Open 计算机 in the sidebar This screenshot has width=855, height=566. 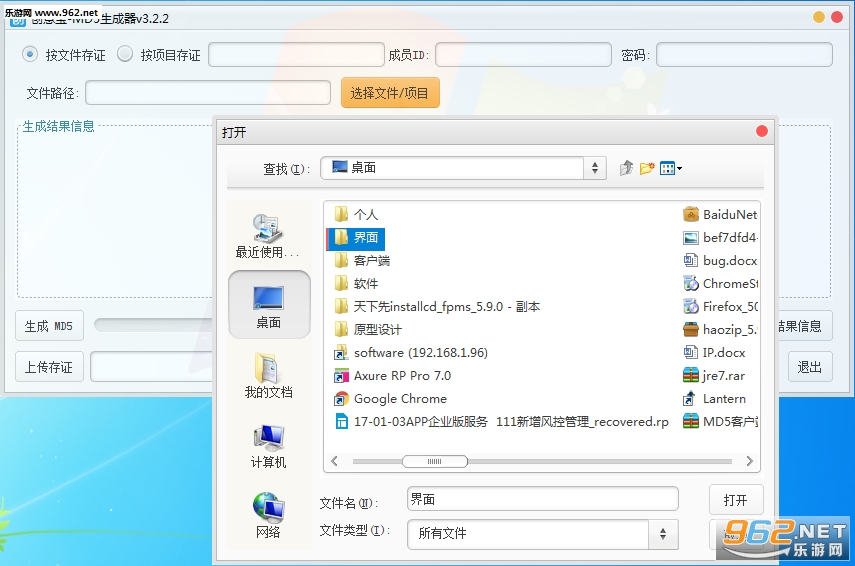point(268,446)
